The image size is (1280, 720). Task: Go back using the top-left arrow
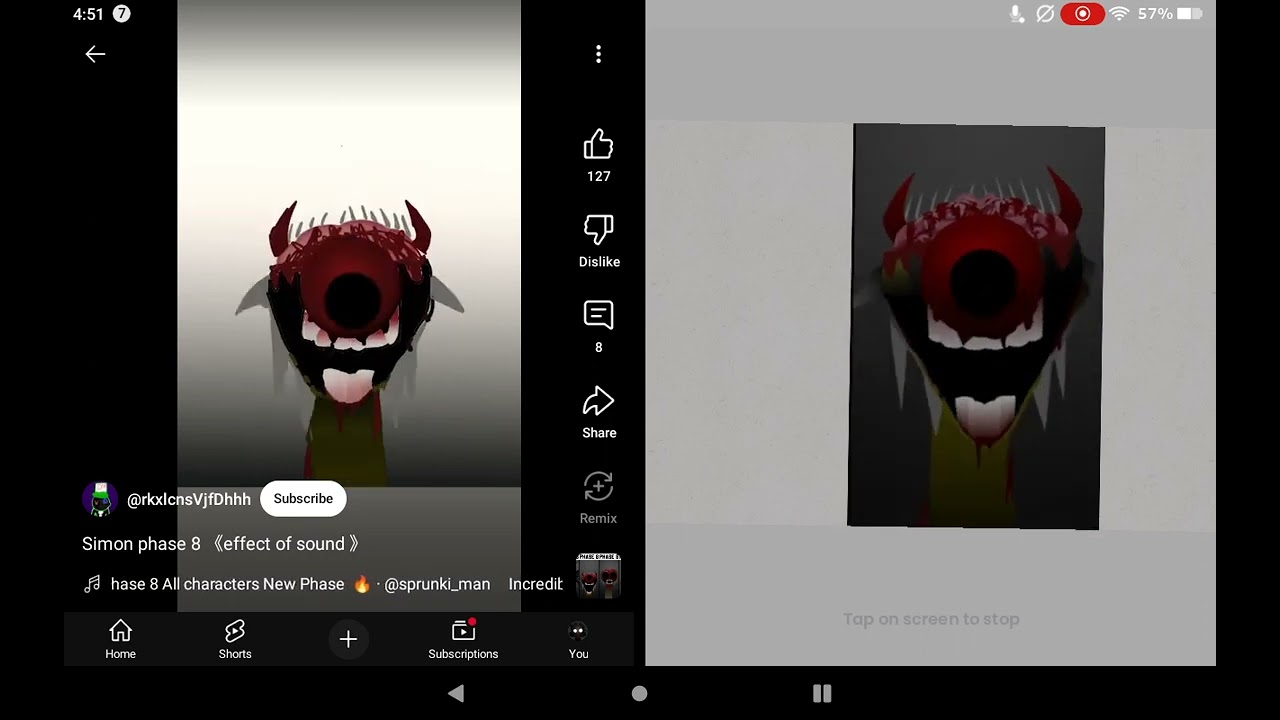[95, 54]
